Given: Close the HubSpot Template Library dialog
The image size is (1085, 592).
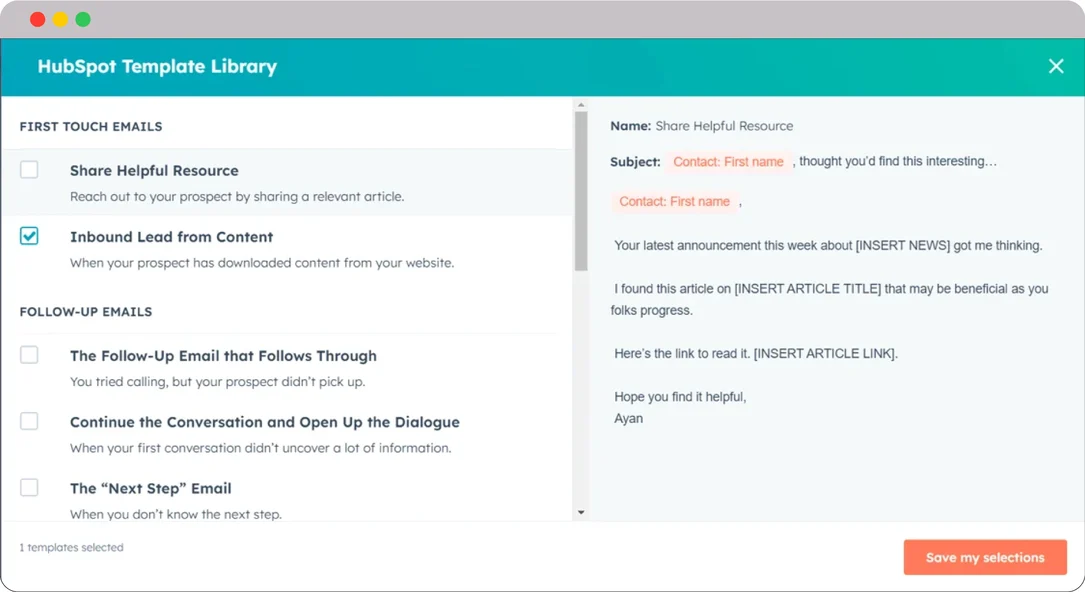Looking at the screenshot, I should 1056,66.
